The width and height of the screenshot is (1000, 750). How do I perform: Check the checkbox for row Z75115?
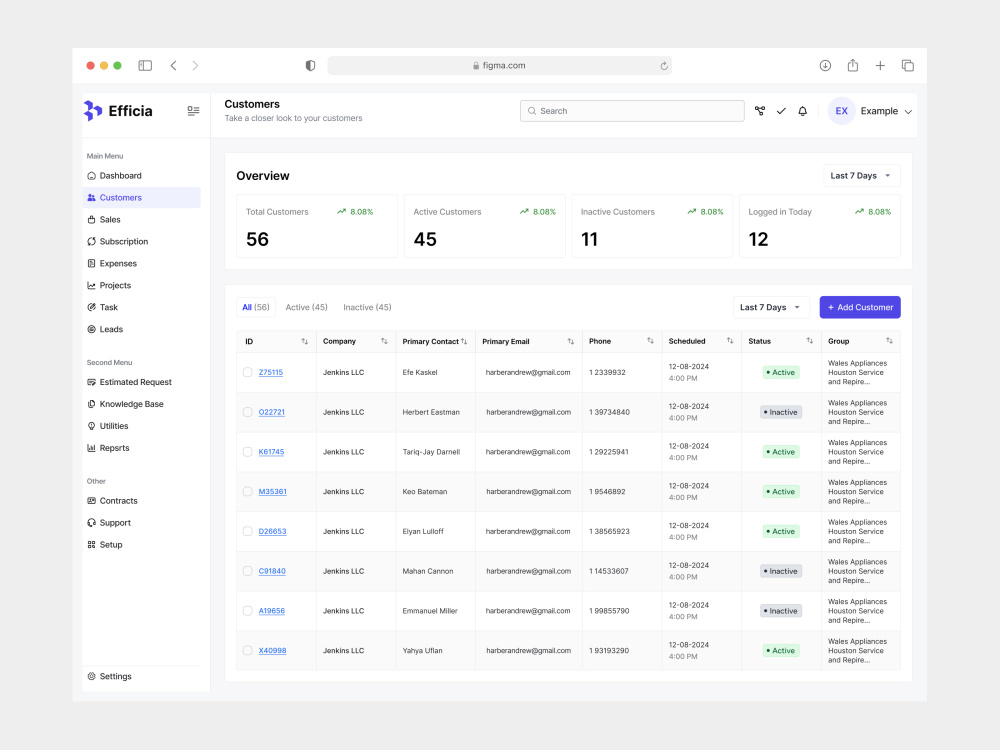point(247,372)
